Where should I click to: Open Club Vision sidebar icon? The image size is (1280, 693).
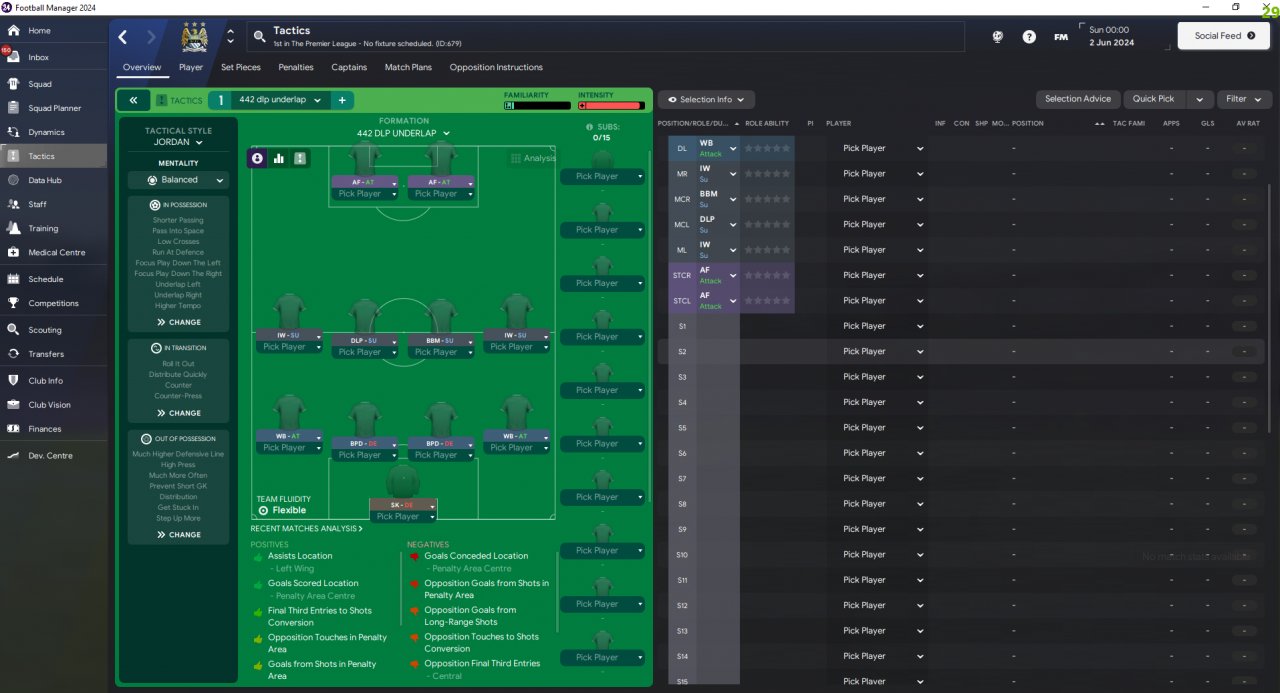13,405
